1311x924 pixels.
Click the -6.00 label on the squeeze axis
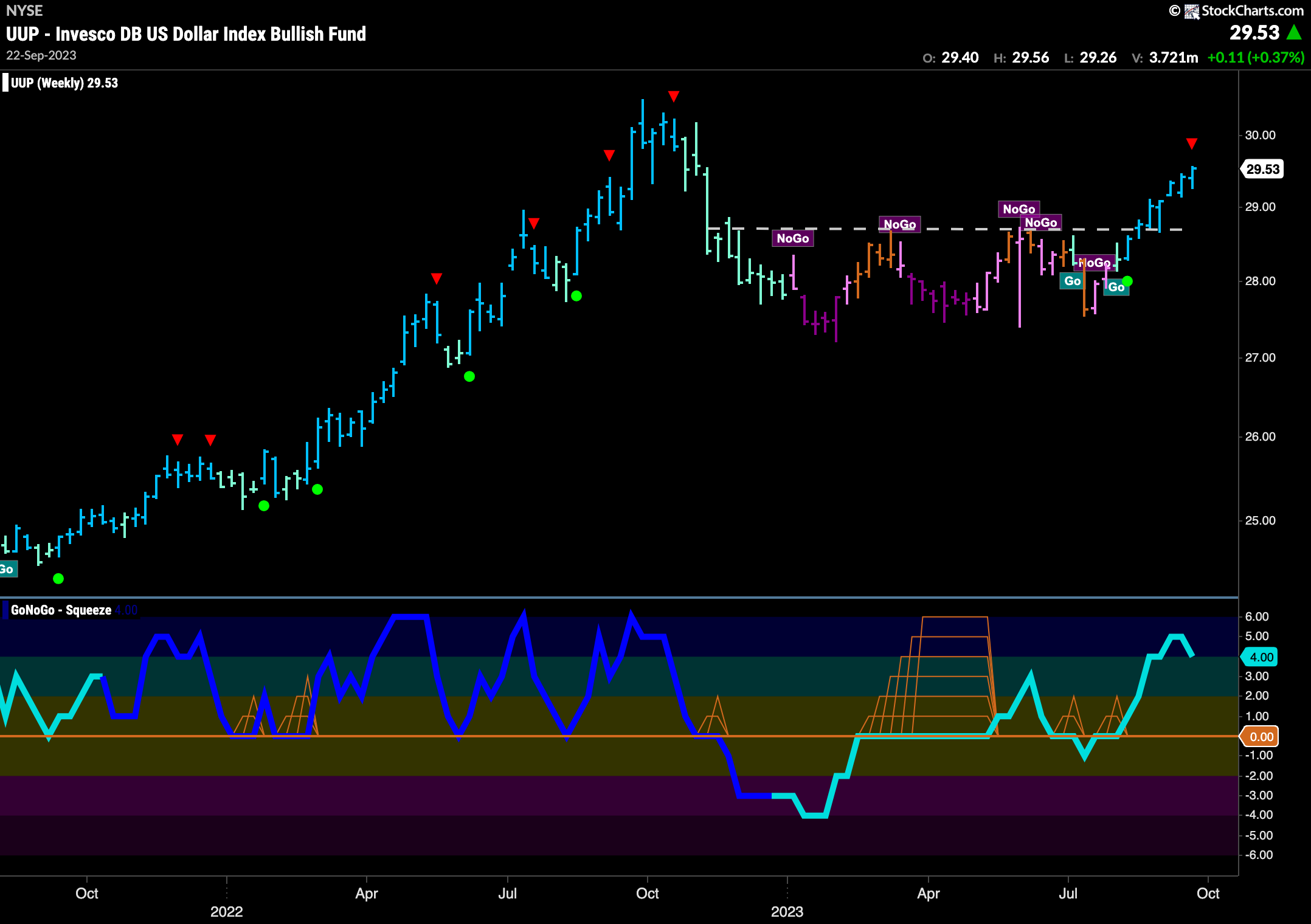tap(1258, 855)
